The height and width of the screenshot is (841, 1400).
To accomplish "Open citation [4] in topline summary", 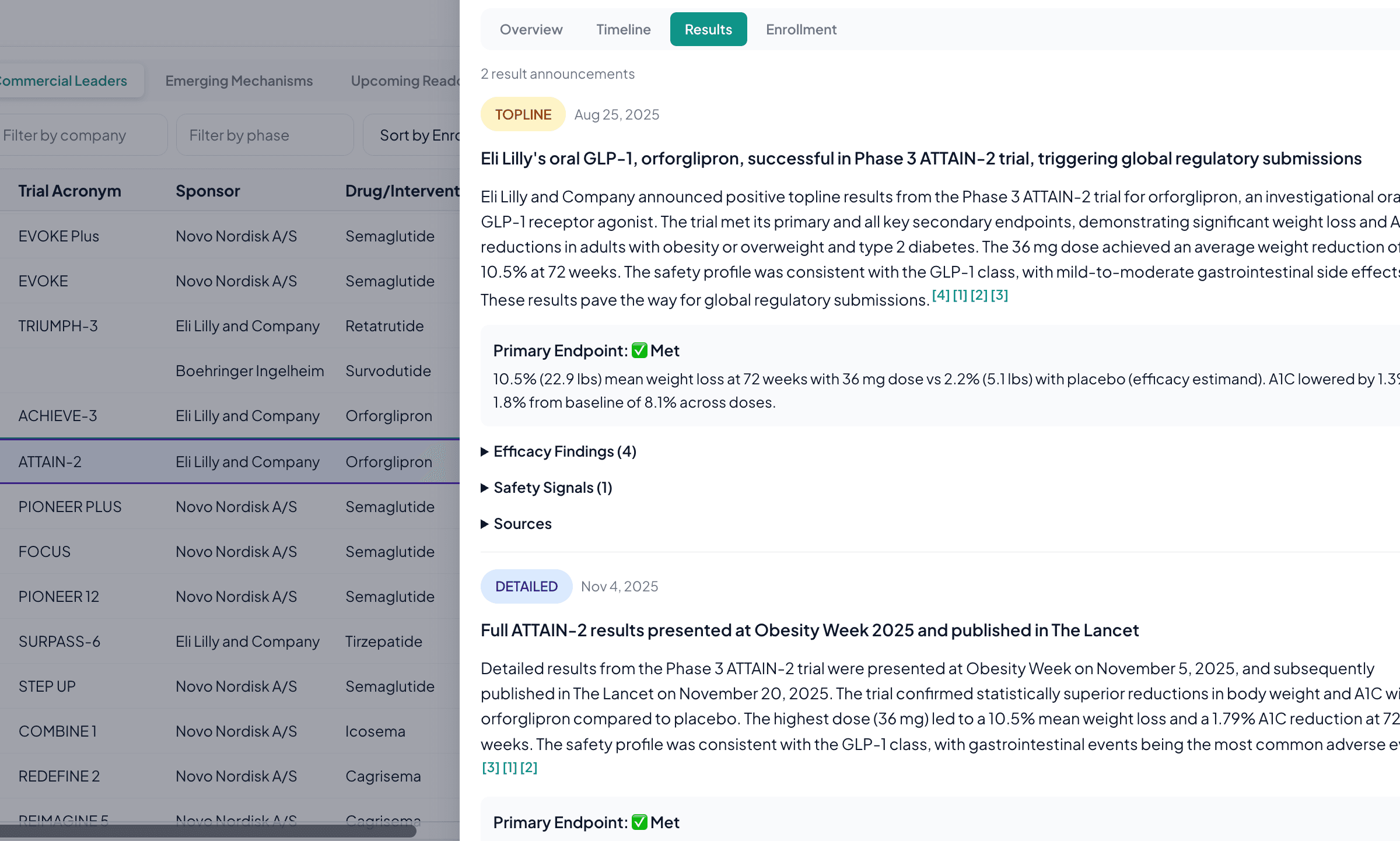I will click(x=940, y=295).
